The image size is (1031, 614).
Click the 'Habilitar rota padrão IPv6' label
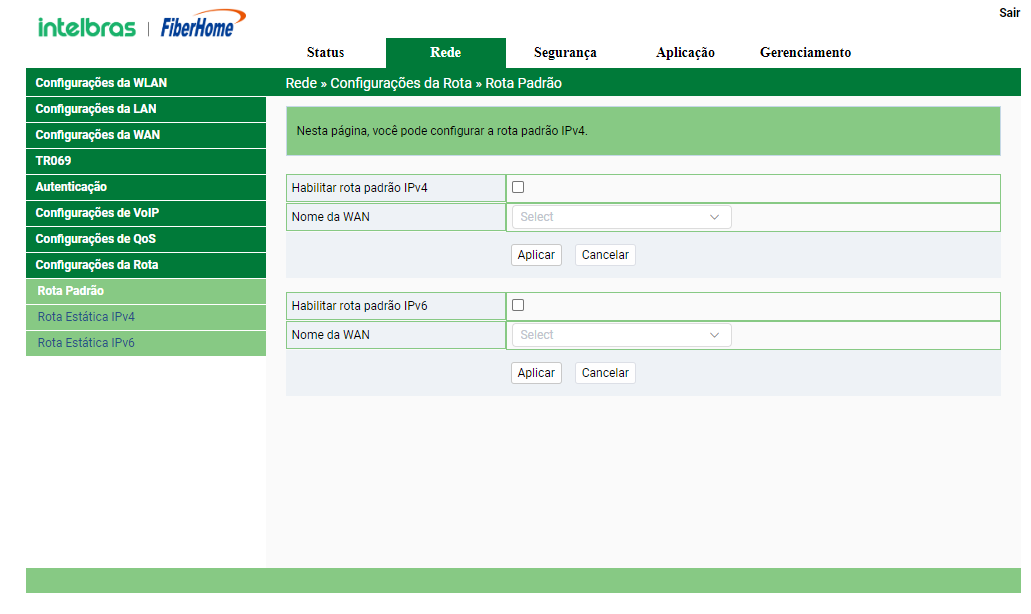[360, 306]
